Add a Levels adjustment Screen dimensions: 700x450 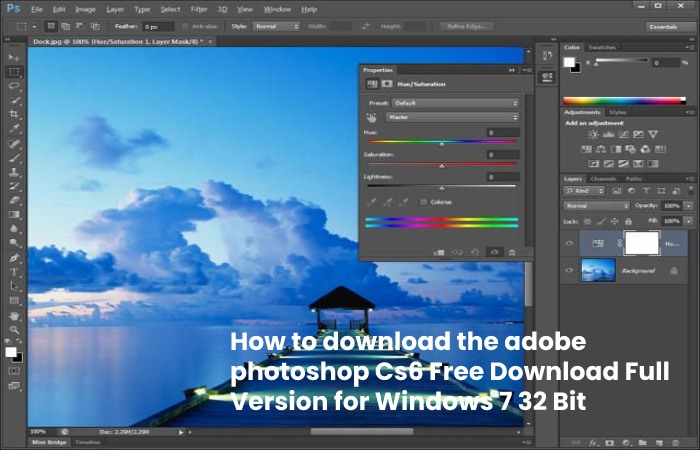608,134
